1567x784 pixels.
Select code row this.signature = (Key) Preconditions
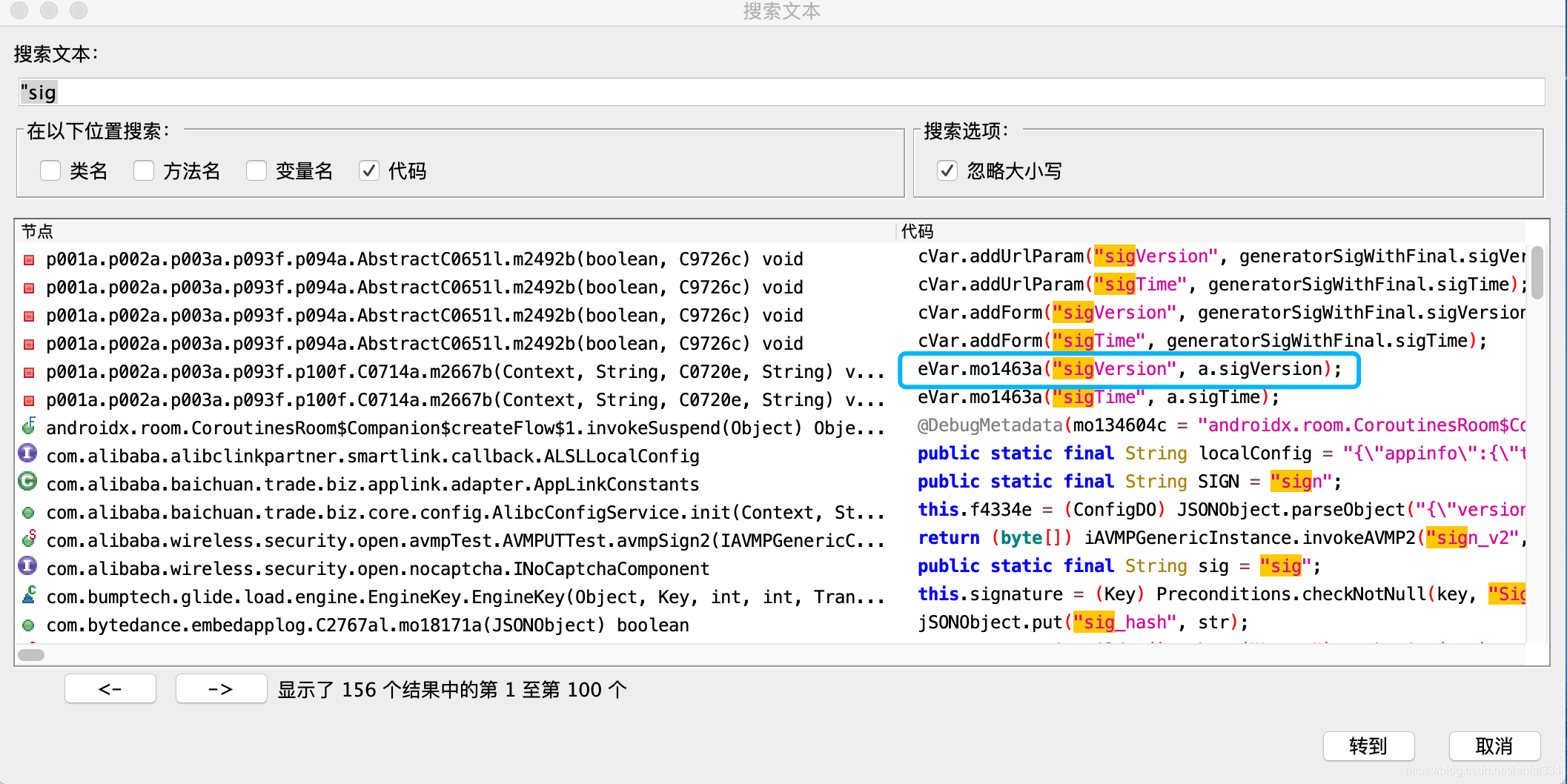tap(1221, 594)
